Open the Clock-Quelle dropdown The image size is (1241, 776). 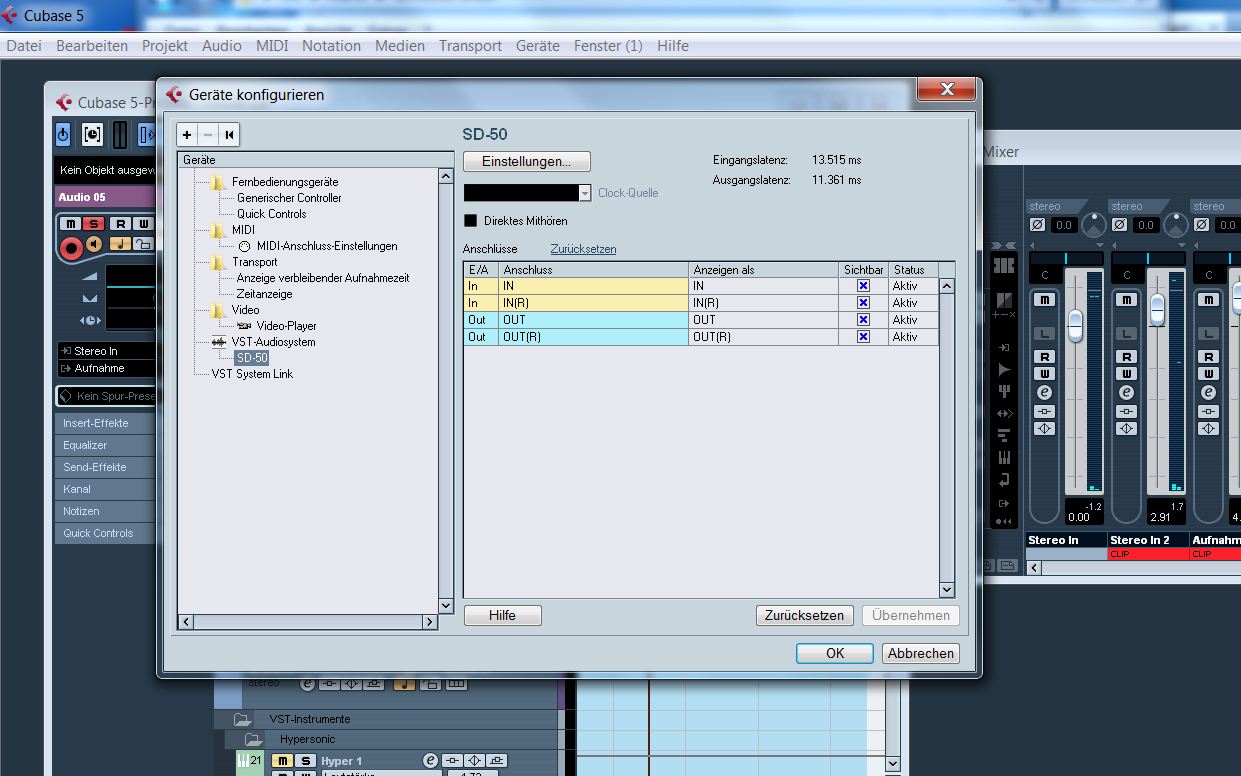(585, 193)
